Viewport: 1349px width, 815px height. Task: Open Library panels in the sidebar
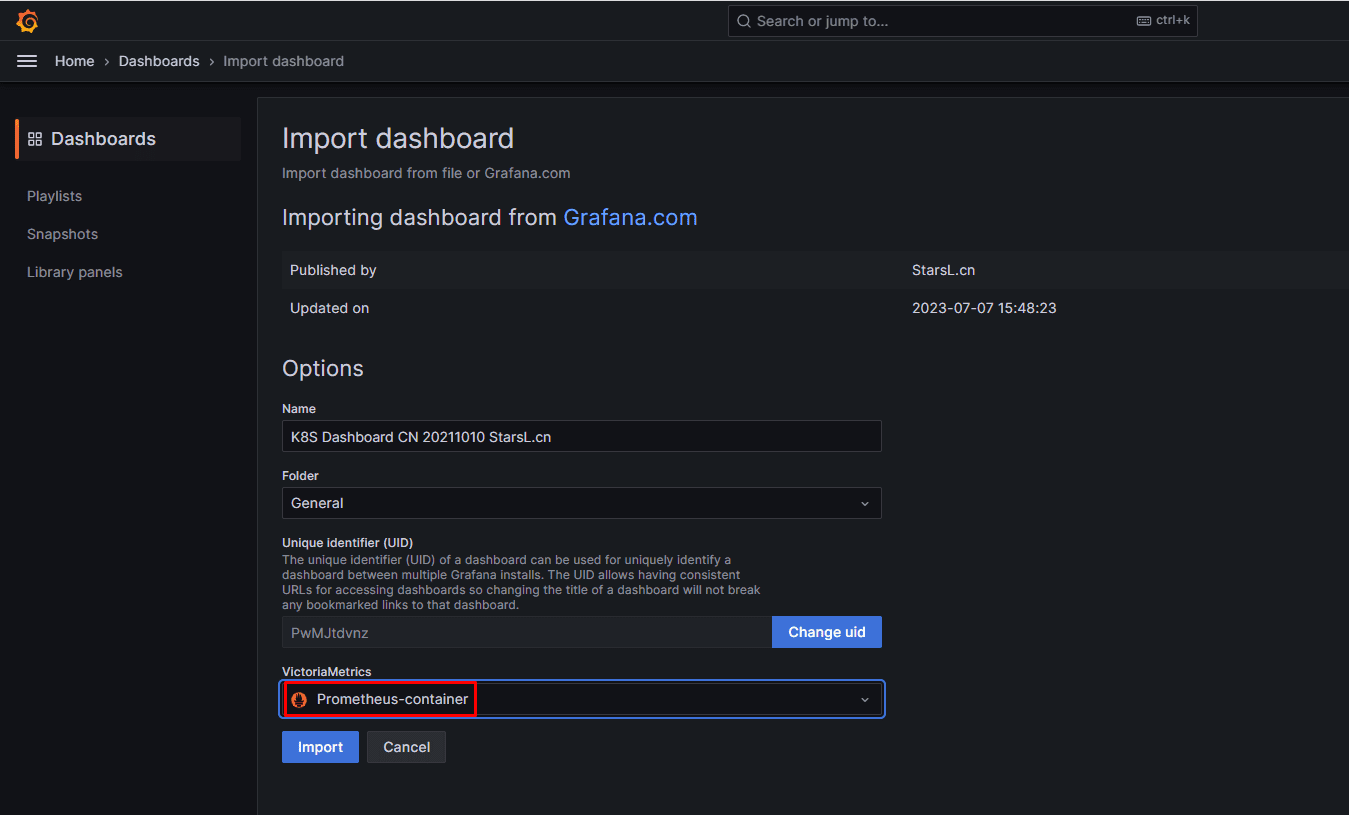(x=75, y=272)
